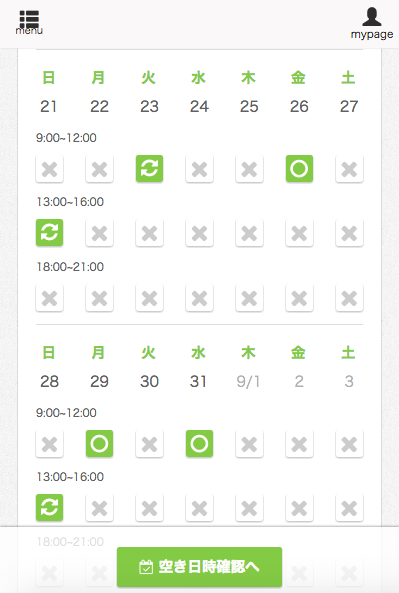This screenshot has width=399, height=593.
Task: Click unavailable X slot Thursday 25 at 18:00~21:00
Action: tap(249, 298)
